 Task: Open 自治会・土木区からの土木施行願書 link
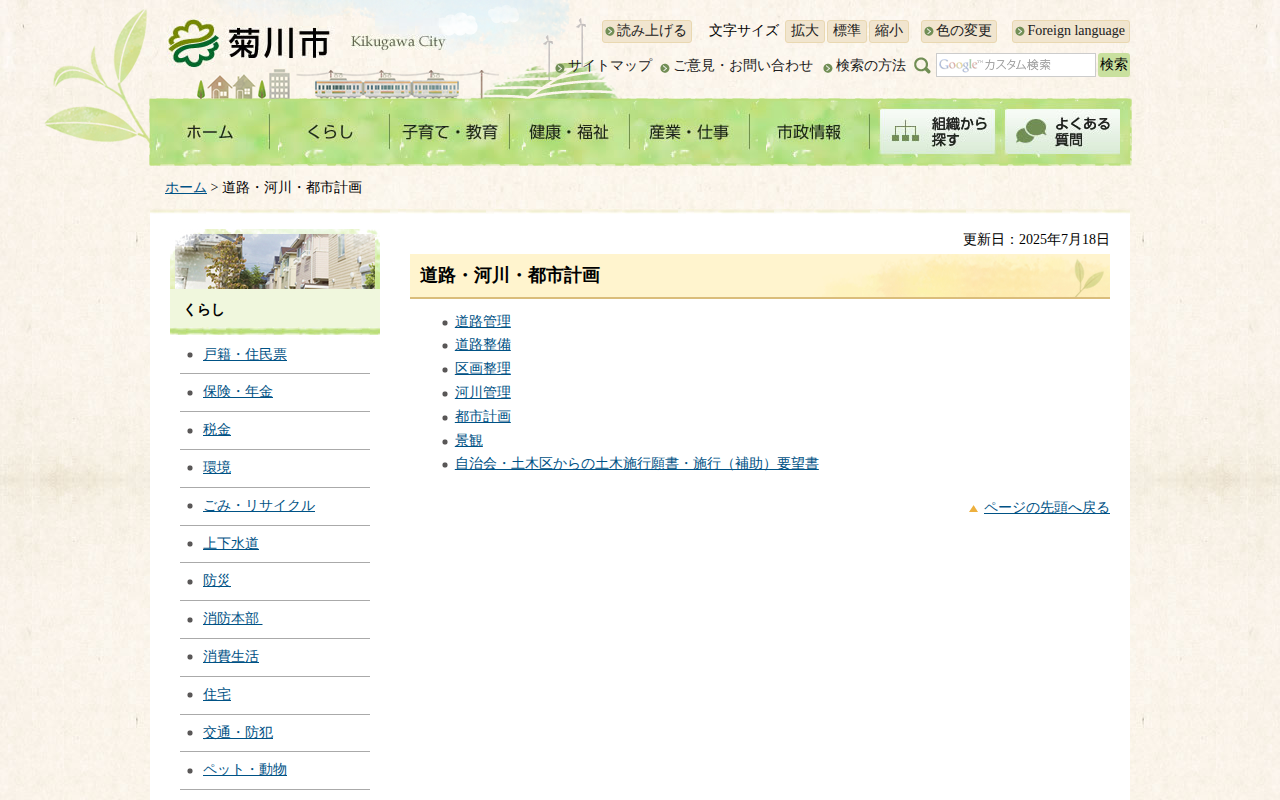[637, 464]
